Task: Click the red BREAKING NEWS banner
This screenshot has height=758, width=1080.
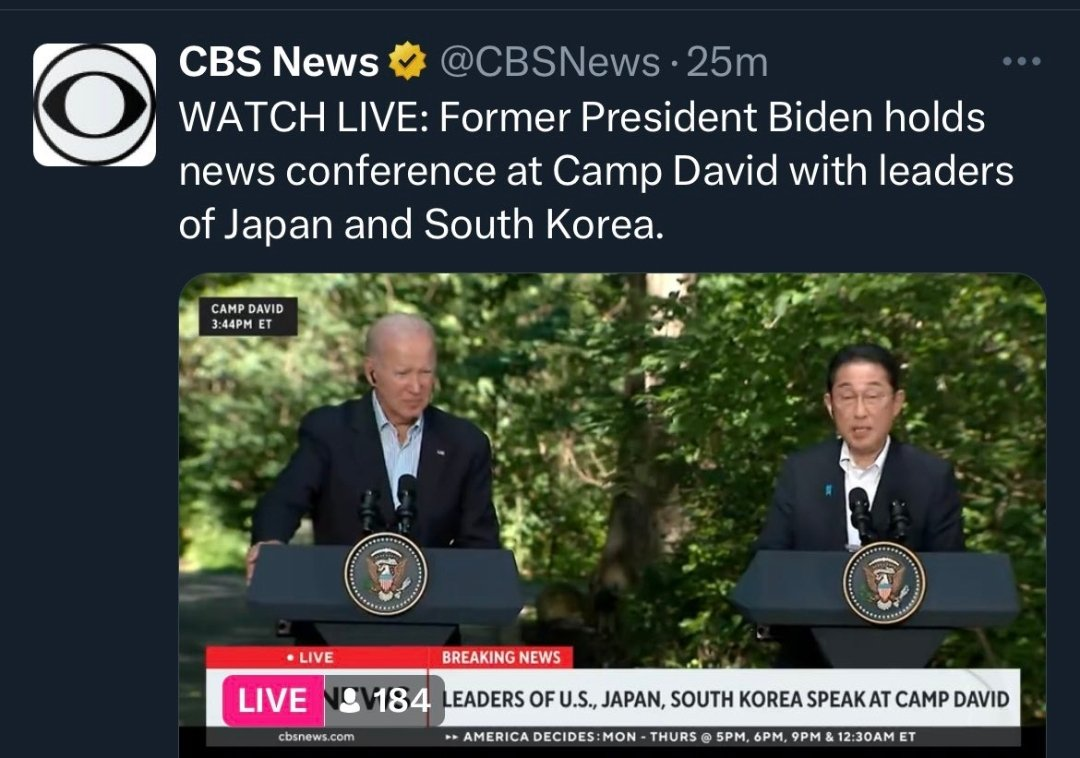Action: [501, 657]
